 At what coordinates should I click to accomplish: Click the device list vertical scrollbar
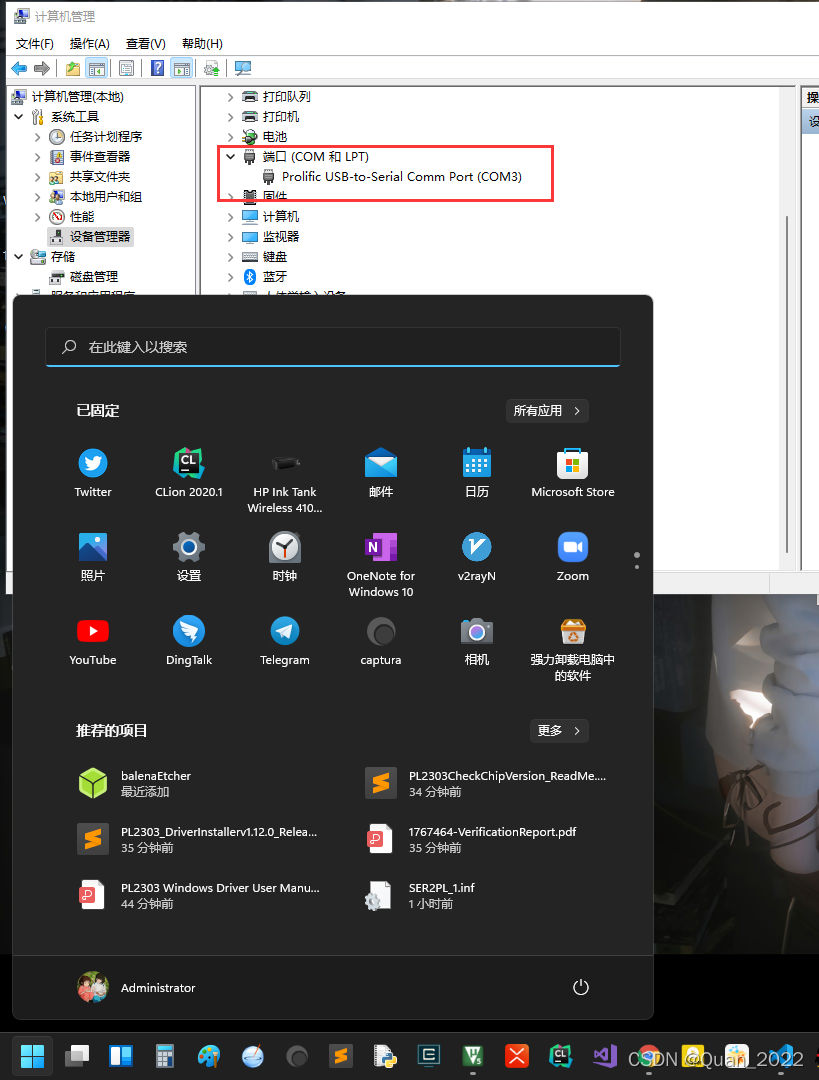(x=787, y=384)
